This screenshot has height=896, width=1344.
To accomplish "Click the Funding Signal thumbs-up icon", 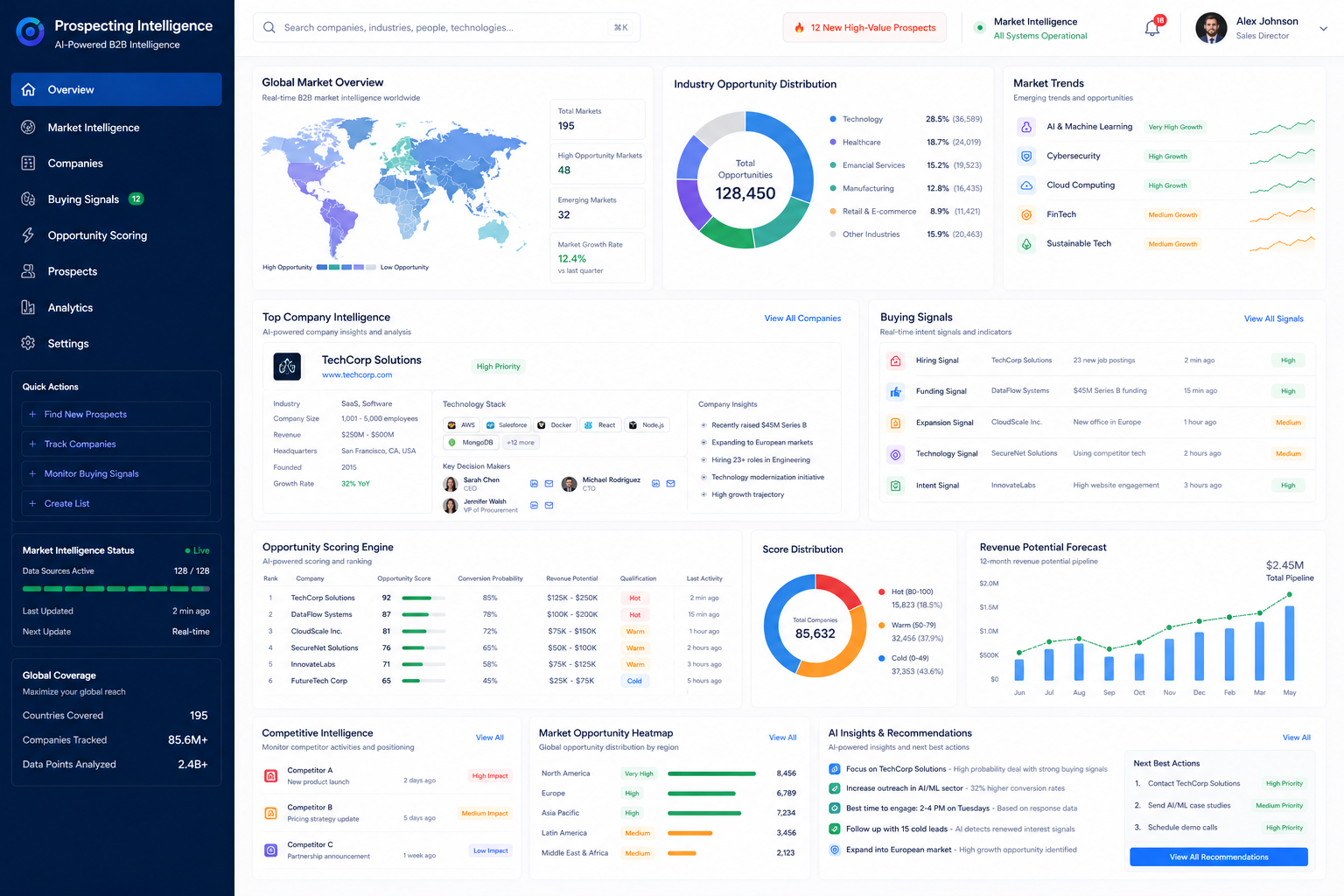I will (895, 391).
